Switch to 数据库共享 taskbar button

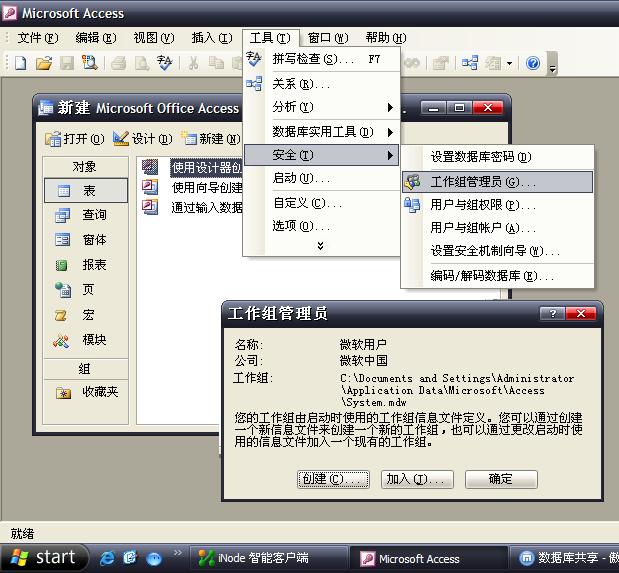[565, 558]
